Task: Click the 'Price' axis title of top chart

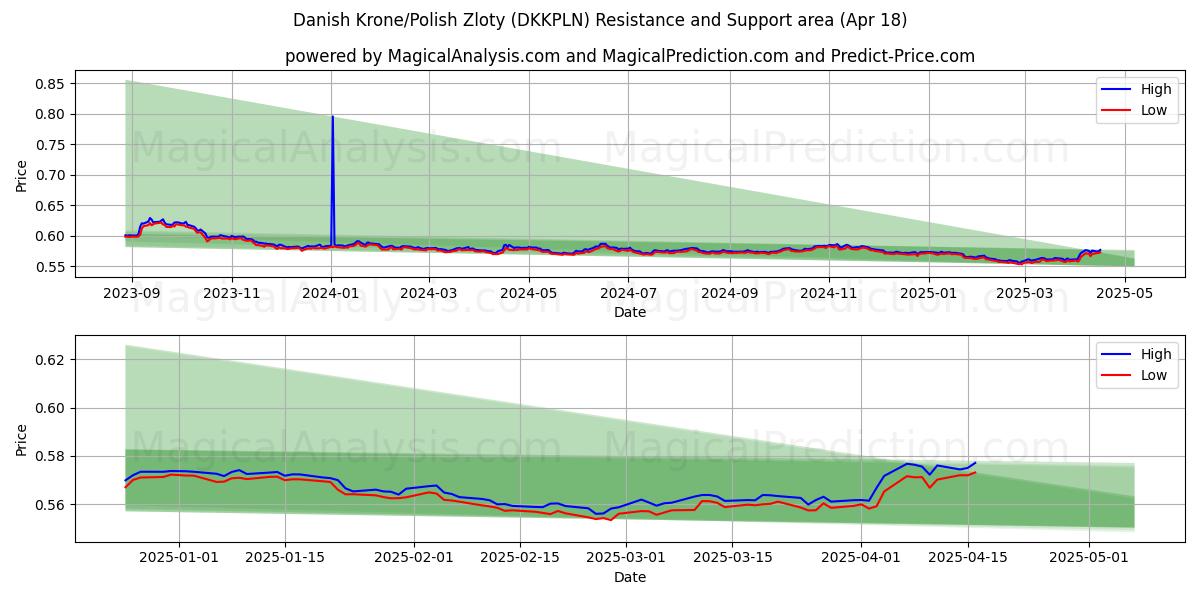Action: click(x=22, y=176)
